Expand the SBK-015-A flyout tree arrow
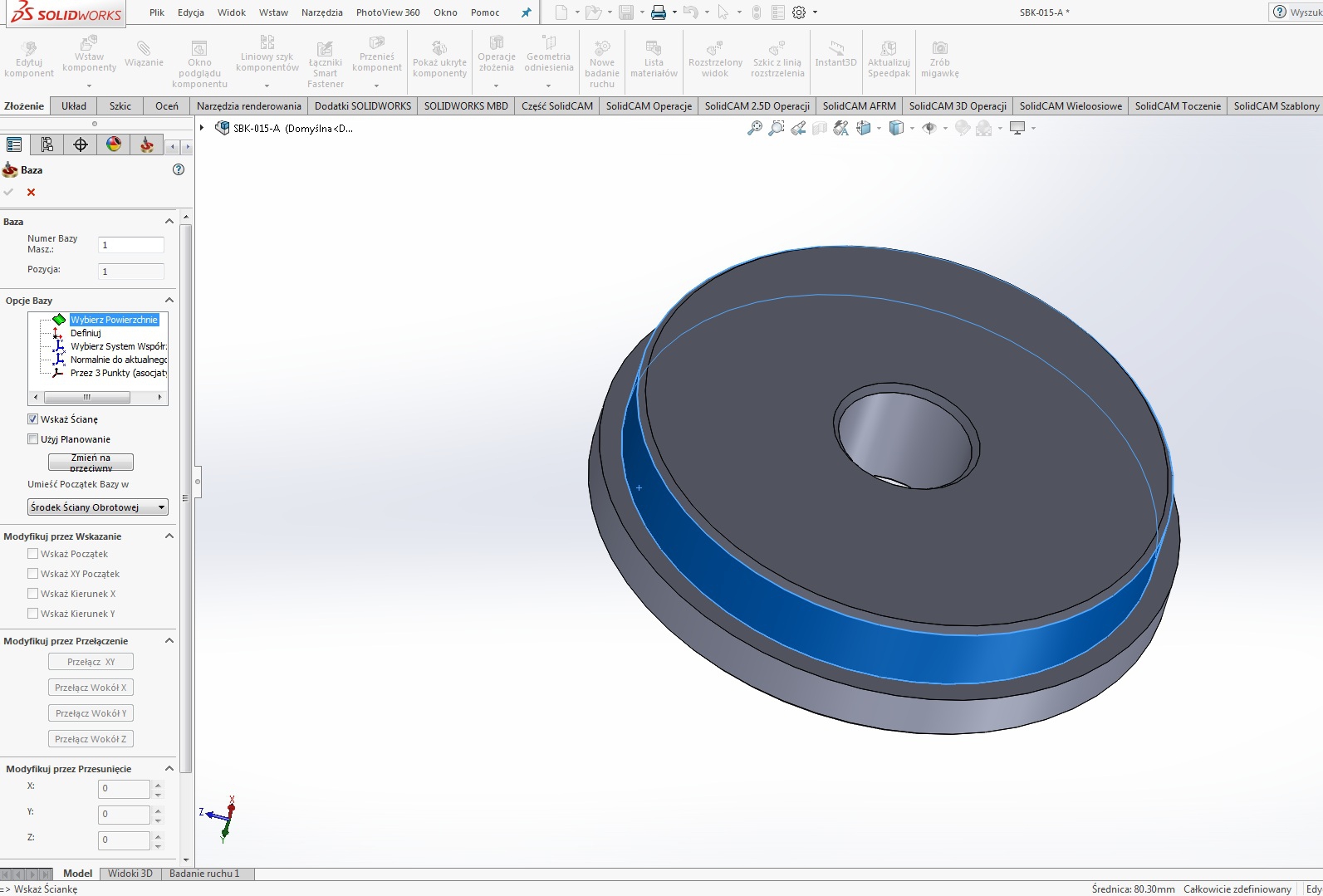Image resolution: width=1323 pixels, height=896 pixels. point(202,128)
